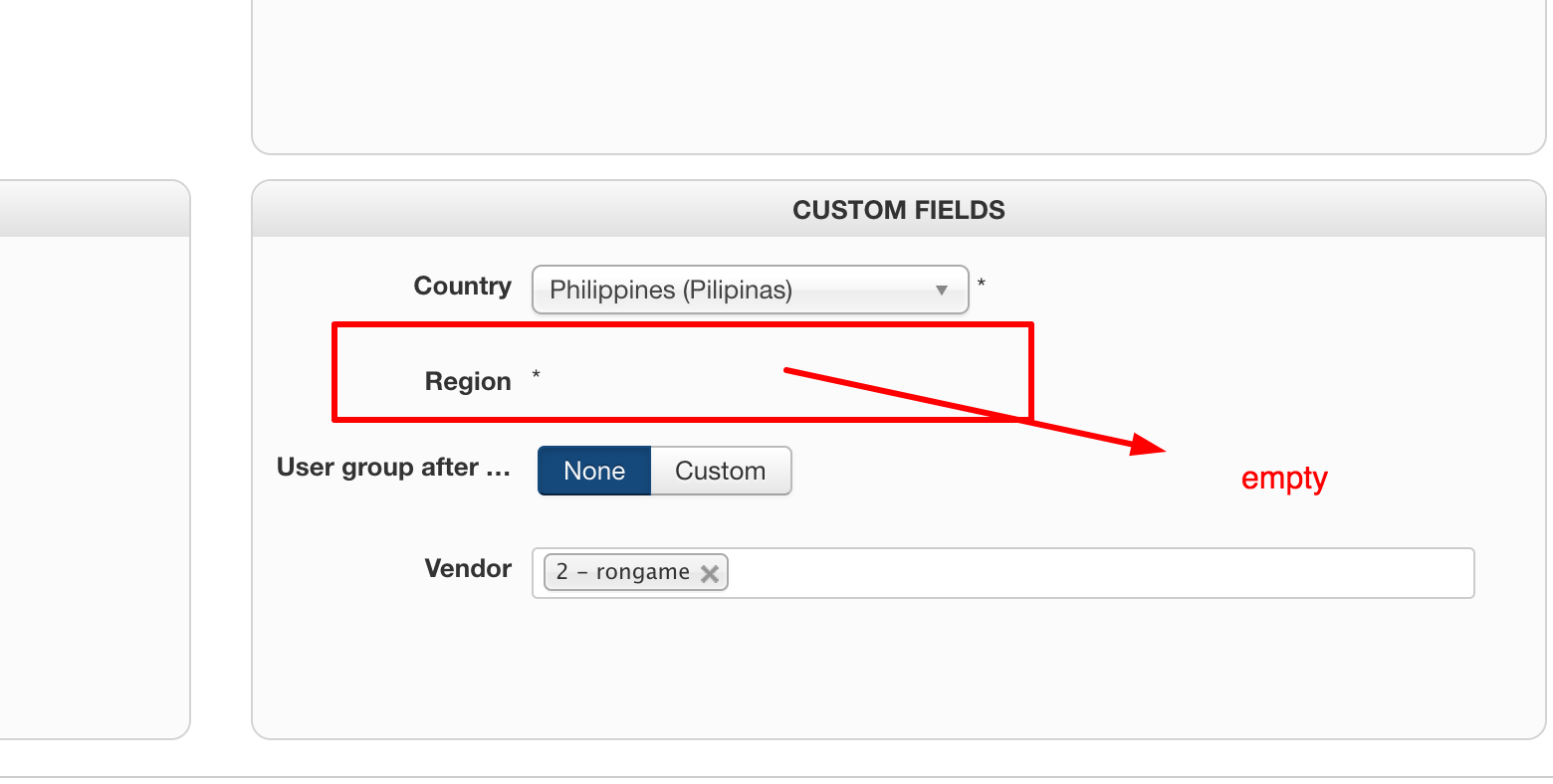The height and width of the screenshot is (784, 1553).
Task: Click the Country dropdown arrow
Action: click(941, 291)
